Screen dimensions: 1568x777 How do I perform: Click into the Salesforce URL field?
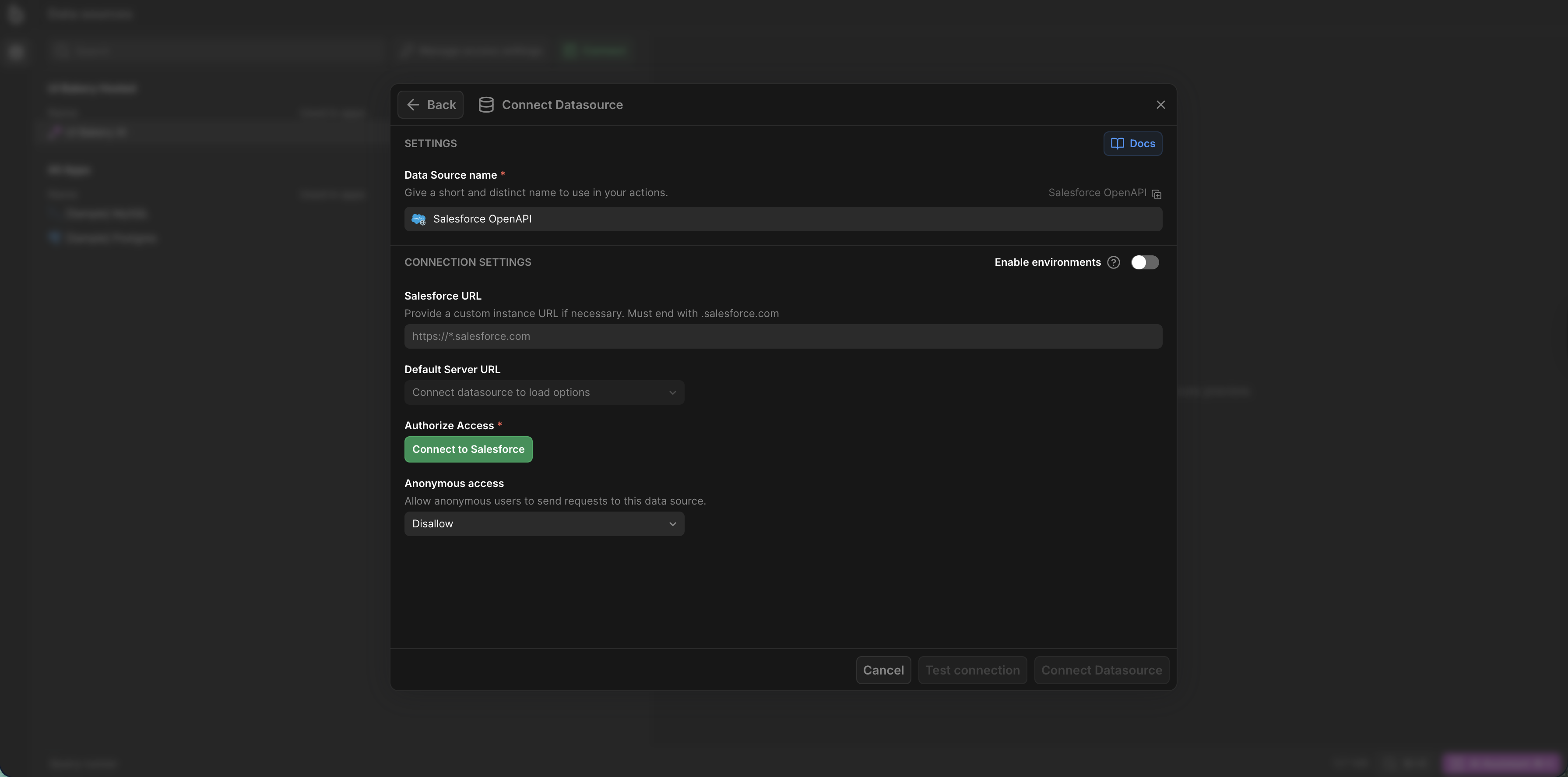click(x=783, y=337)
